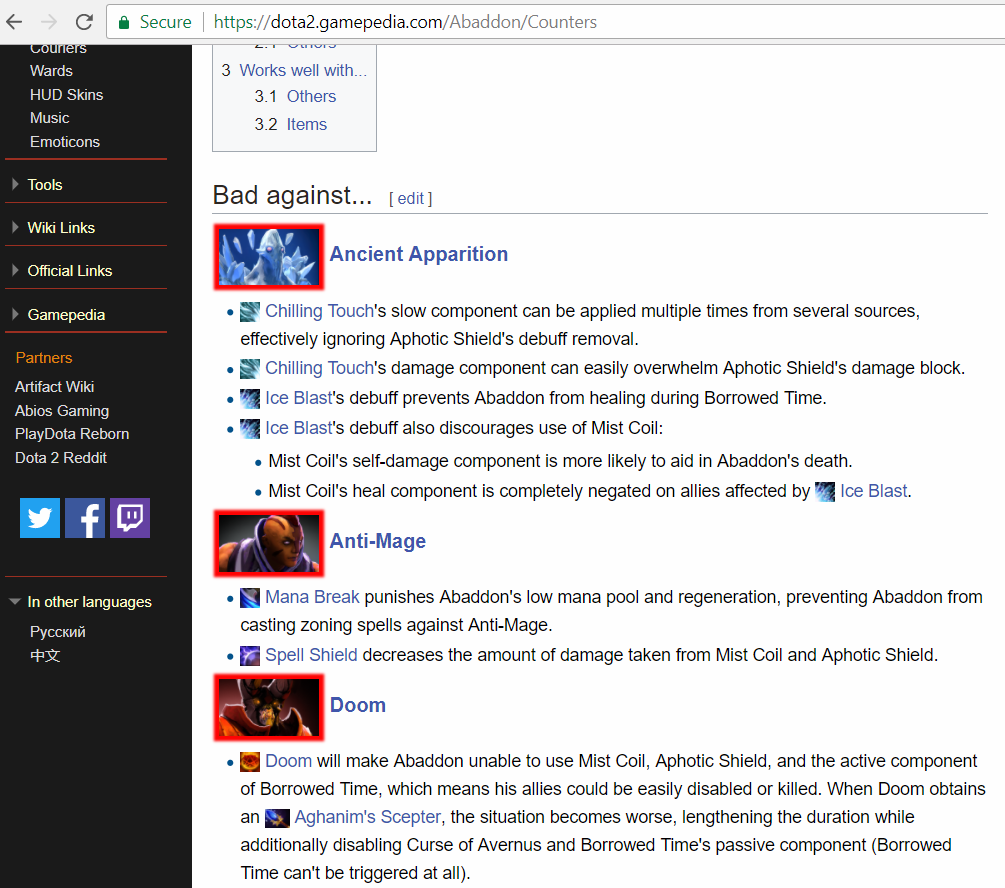Click edit beside Bad against heading
The width and height of the screenshot is (1005, 888).
[x=410, y=199]
